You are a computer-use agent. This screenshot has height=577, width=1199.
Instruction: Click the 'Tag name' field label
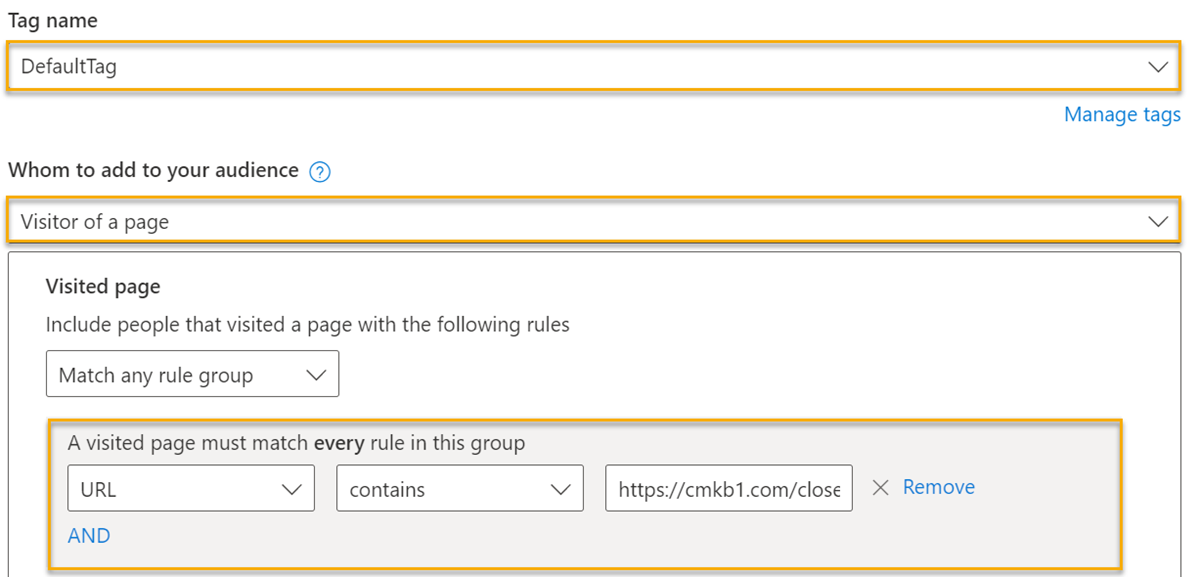coord(53,21)
